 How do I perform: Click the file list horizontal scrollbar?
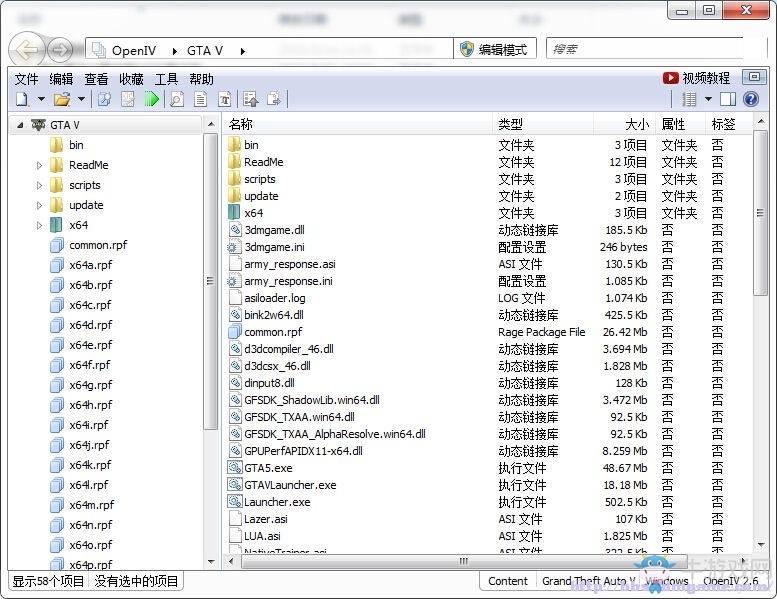[x=463, y=561]
